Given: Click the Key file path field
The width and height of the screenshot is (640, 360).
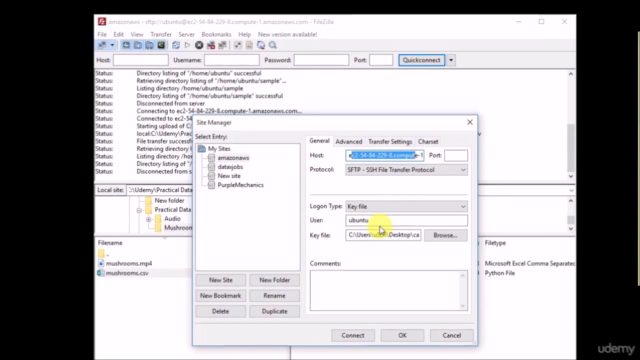Looking at the screenshot, I should 383,235.
